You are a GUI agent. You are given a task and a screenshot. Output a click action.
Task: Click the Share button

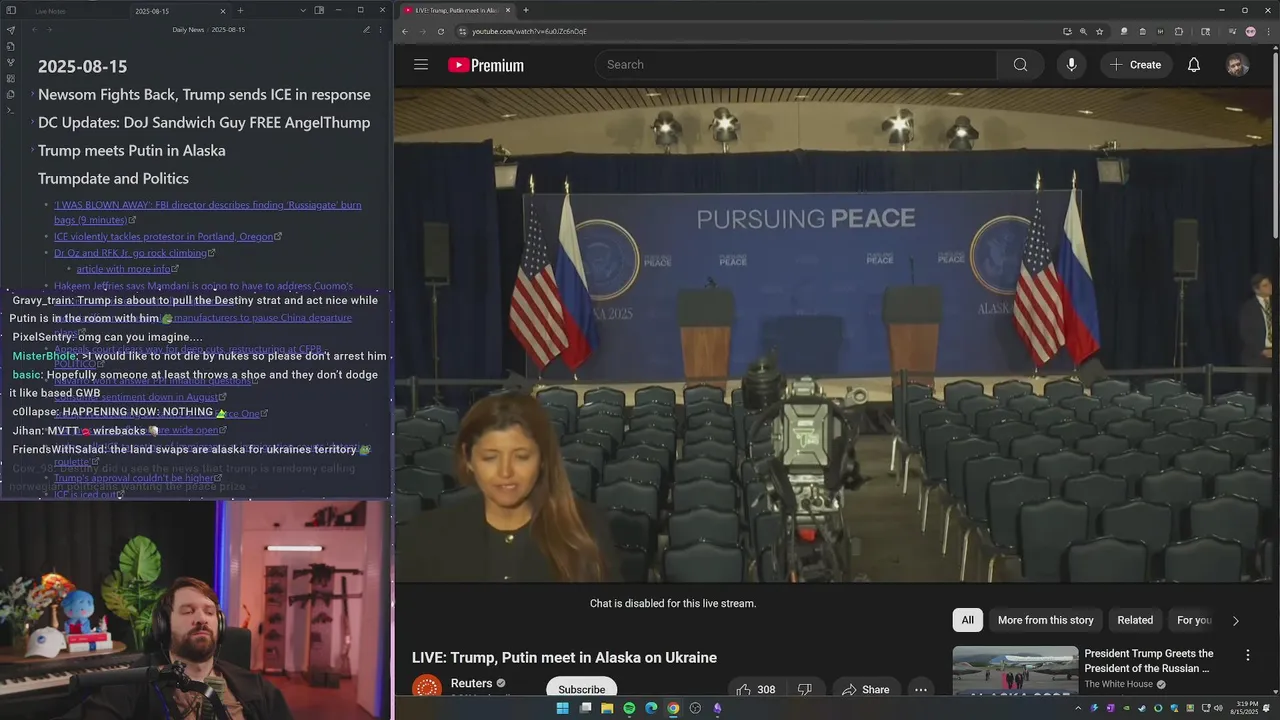click(x=865, y=689)
